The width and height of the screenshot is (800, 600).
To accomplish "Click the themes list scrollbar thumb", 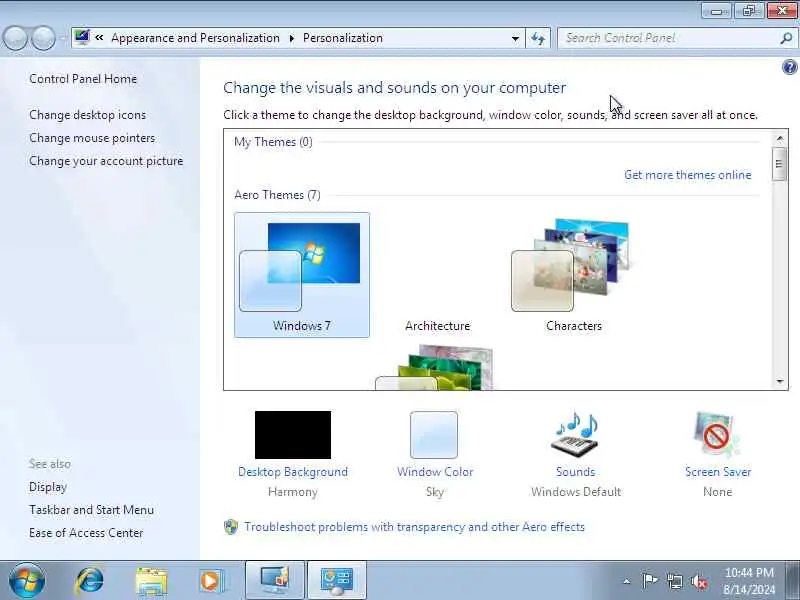I will (779, 164).
